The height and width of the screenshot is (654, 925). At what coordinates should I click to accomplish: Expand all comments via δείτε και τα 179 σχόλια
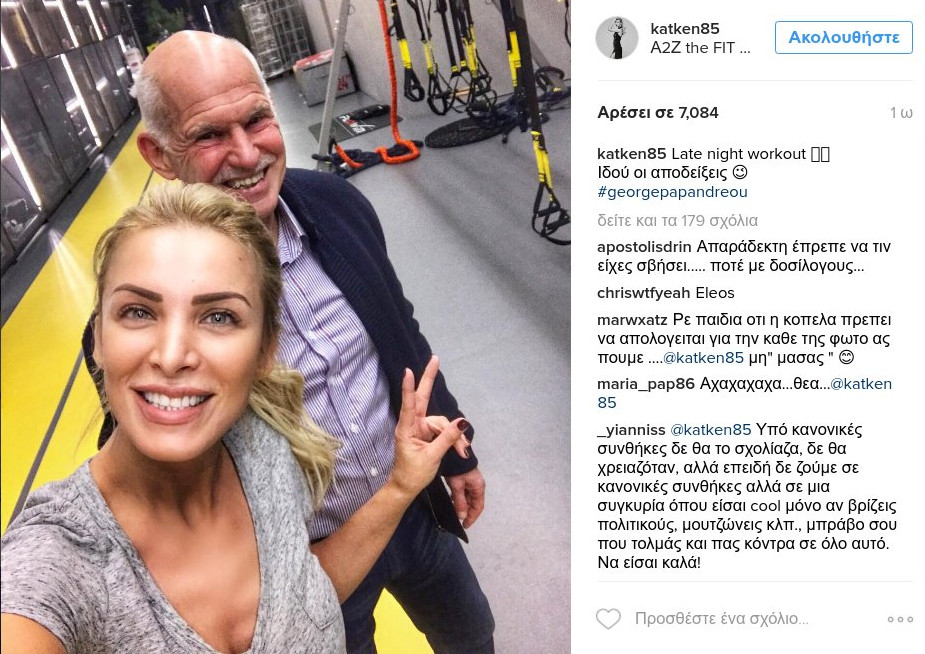[677, 221]
